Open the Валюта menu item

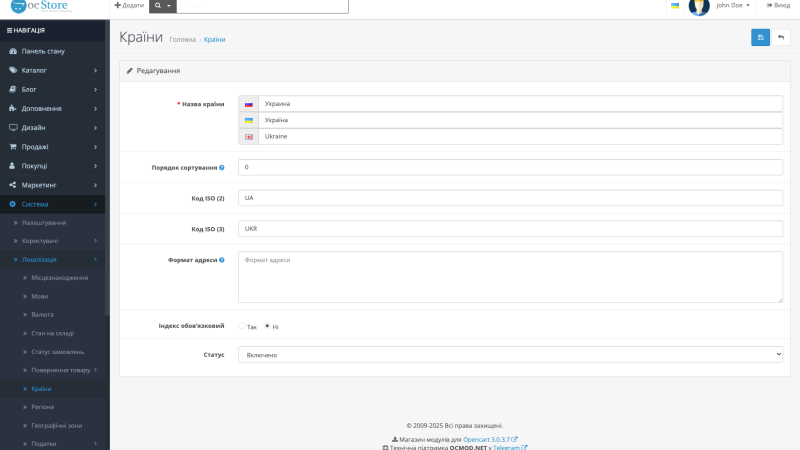click(53, 314)
